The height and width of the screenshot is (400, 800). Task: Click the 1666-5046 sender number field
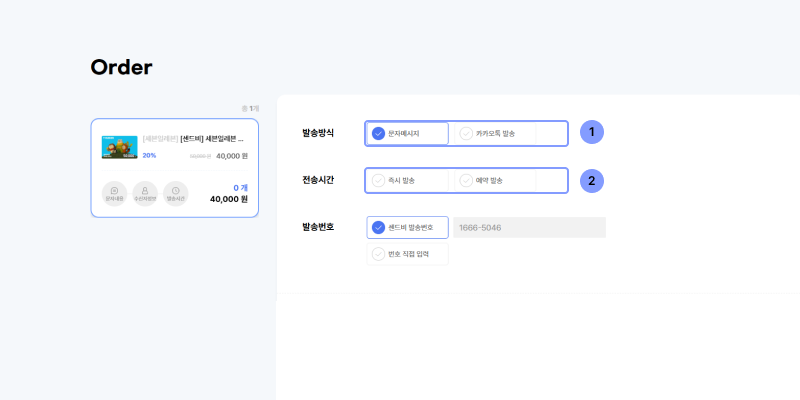(529, 228)
